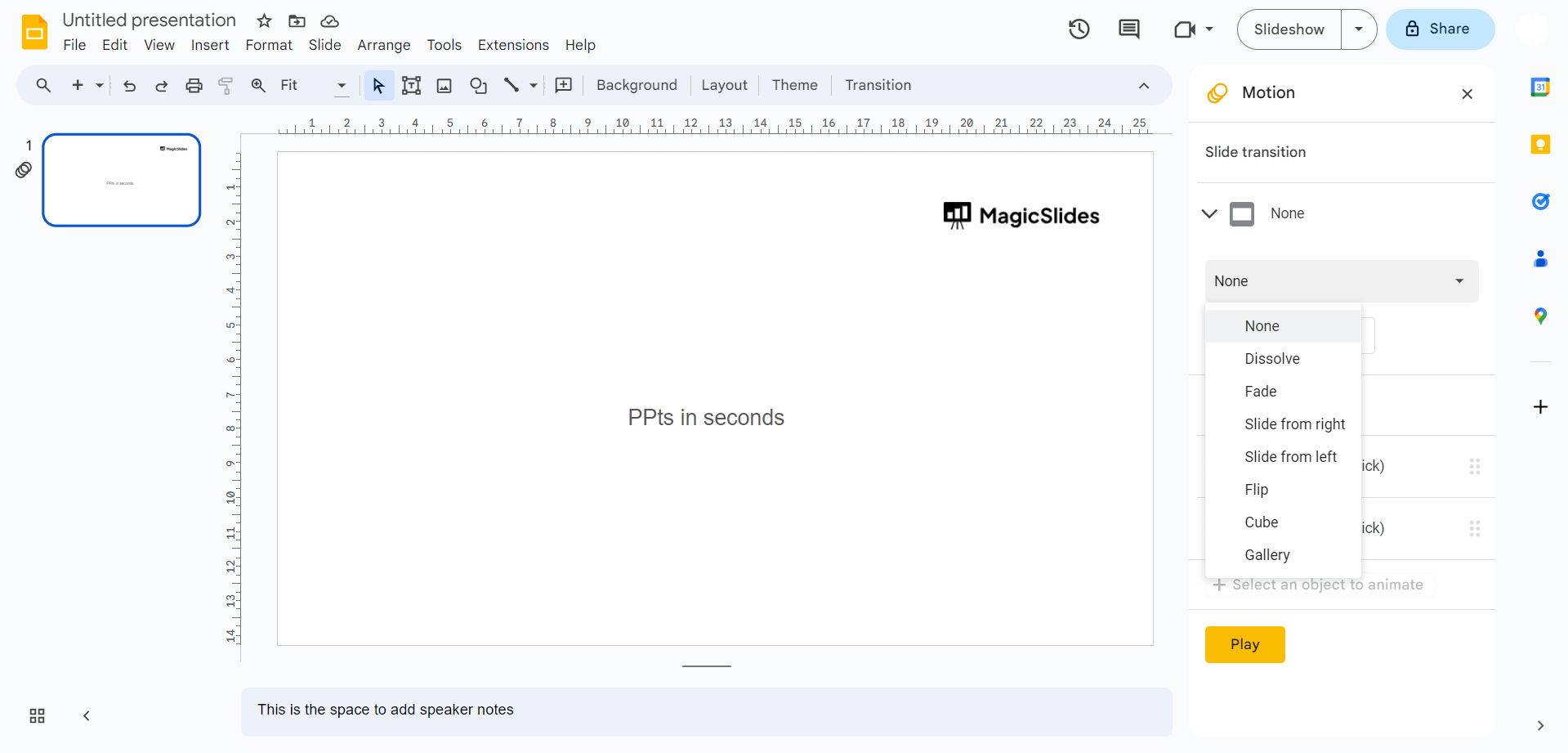Viewport: 1568px width, 753px height.
Task: Open the Slideshow options dropdown arrow
Action: [x=1359, y=29]
